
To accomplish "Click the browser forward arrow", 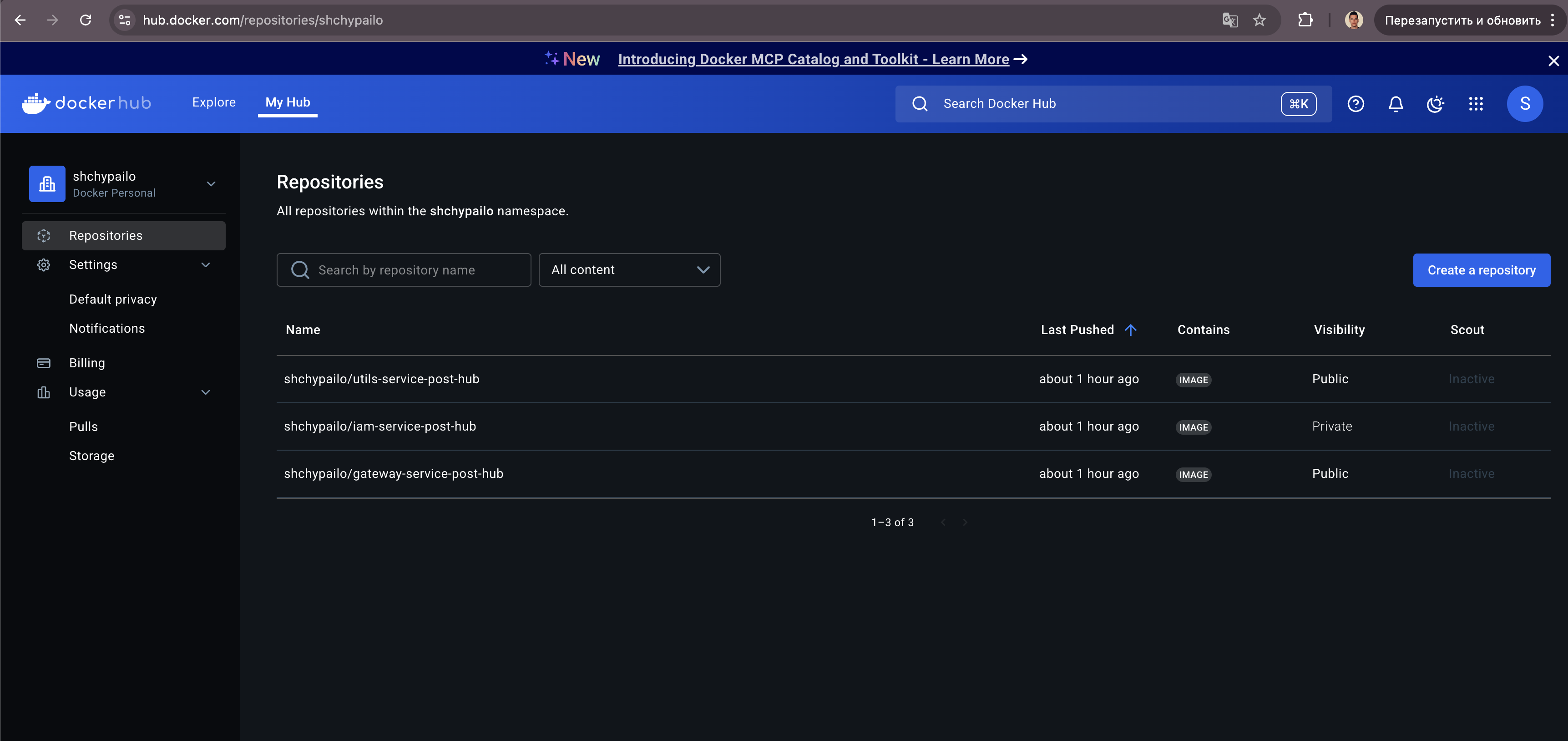I will (53, 20).
